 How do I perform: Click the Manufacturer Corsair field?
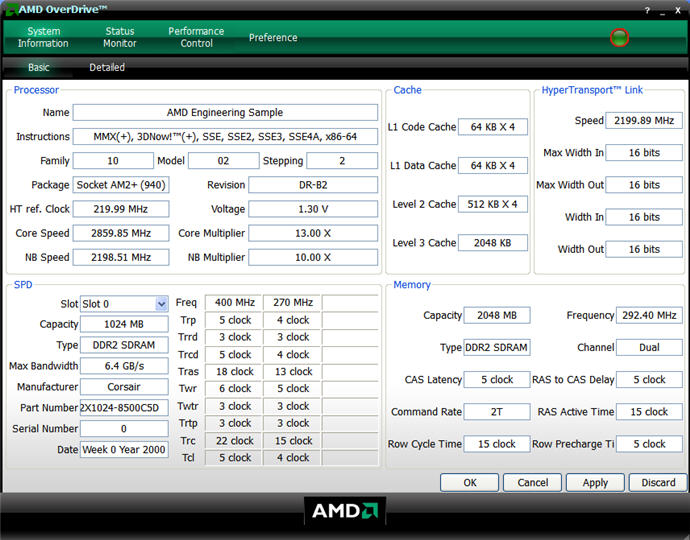tap(124, 387)
